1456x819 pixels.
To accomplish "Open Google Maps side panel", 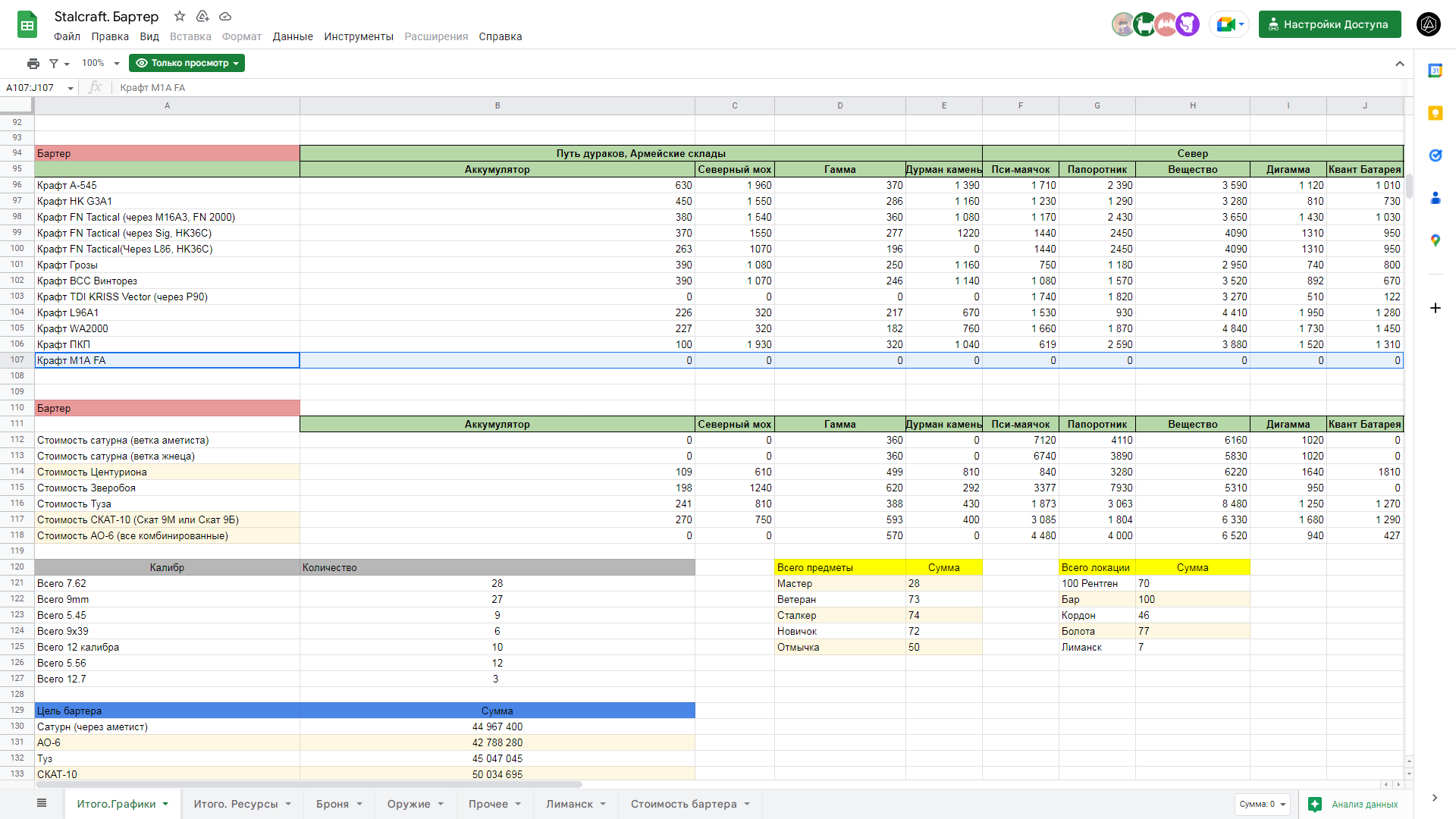I will click(x=1435, y=240).
